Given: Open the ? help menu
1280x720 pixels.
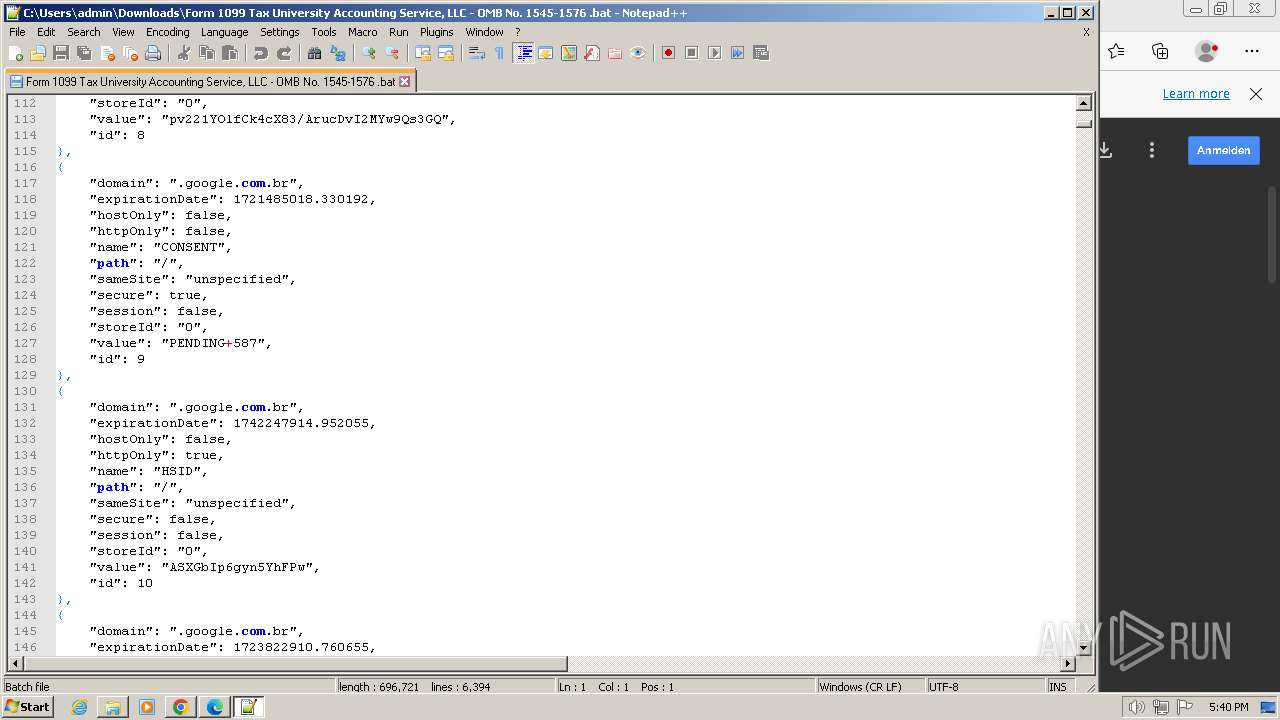Looking at the screenshot, I should pos(518,32).
